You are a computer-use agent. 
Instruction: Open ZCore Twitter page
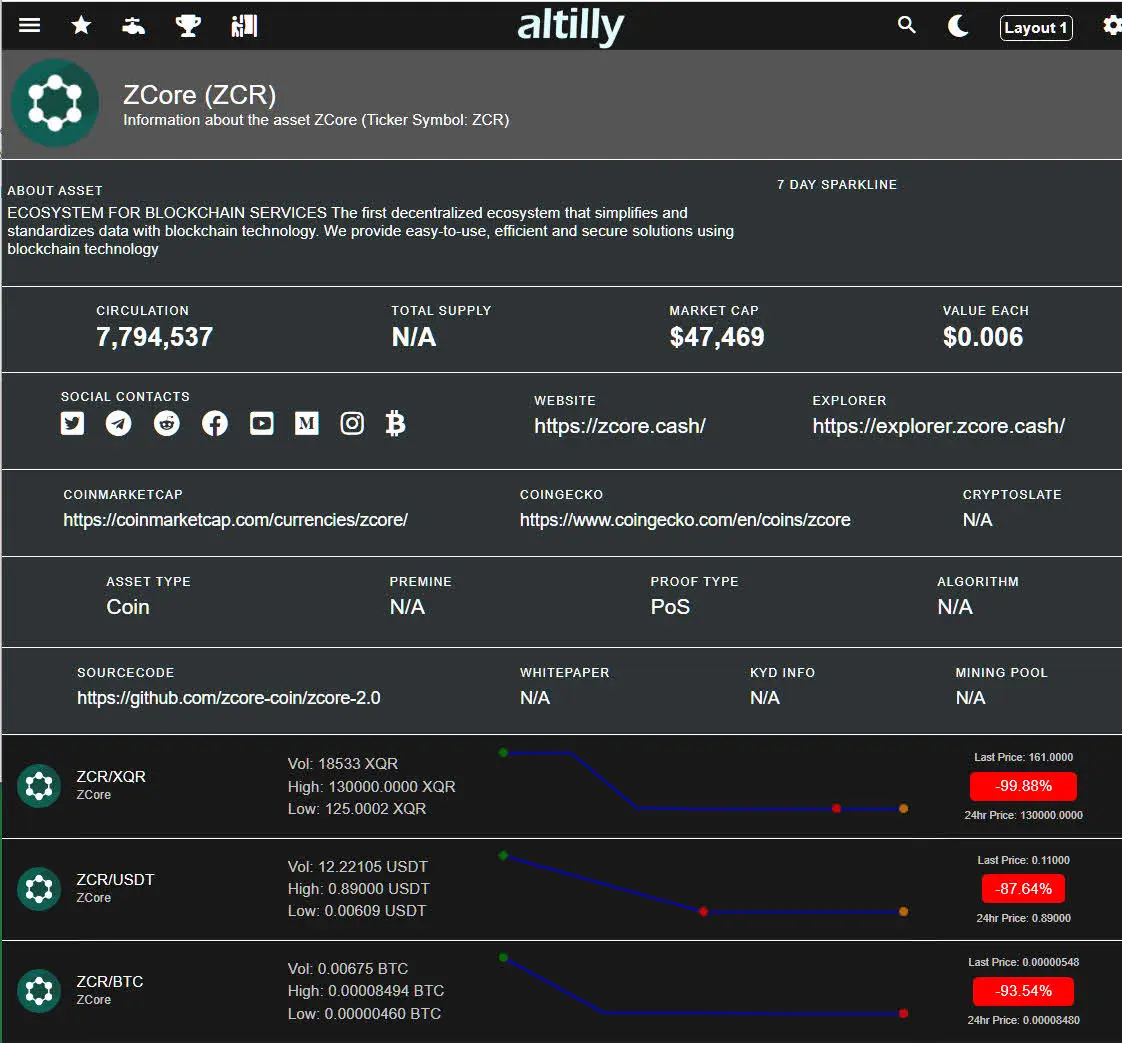pyautogui.click(x=72, y=423)
